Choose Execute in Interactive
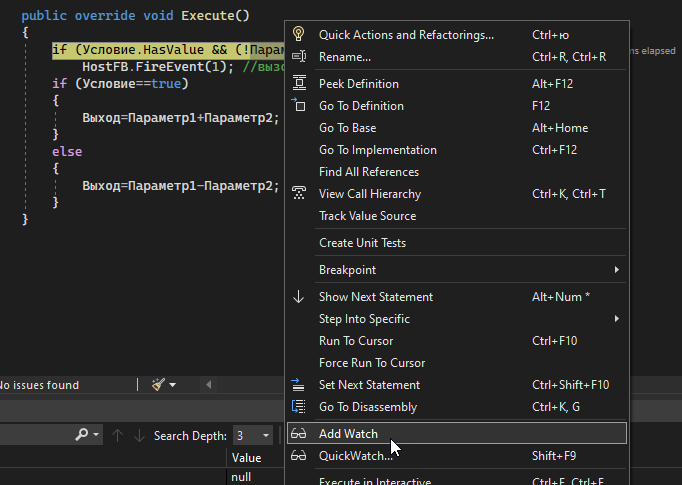Screen dimensions: 682x485 [457, 480]
